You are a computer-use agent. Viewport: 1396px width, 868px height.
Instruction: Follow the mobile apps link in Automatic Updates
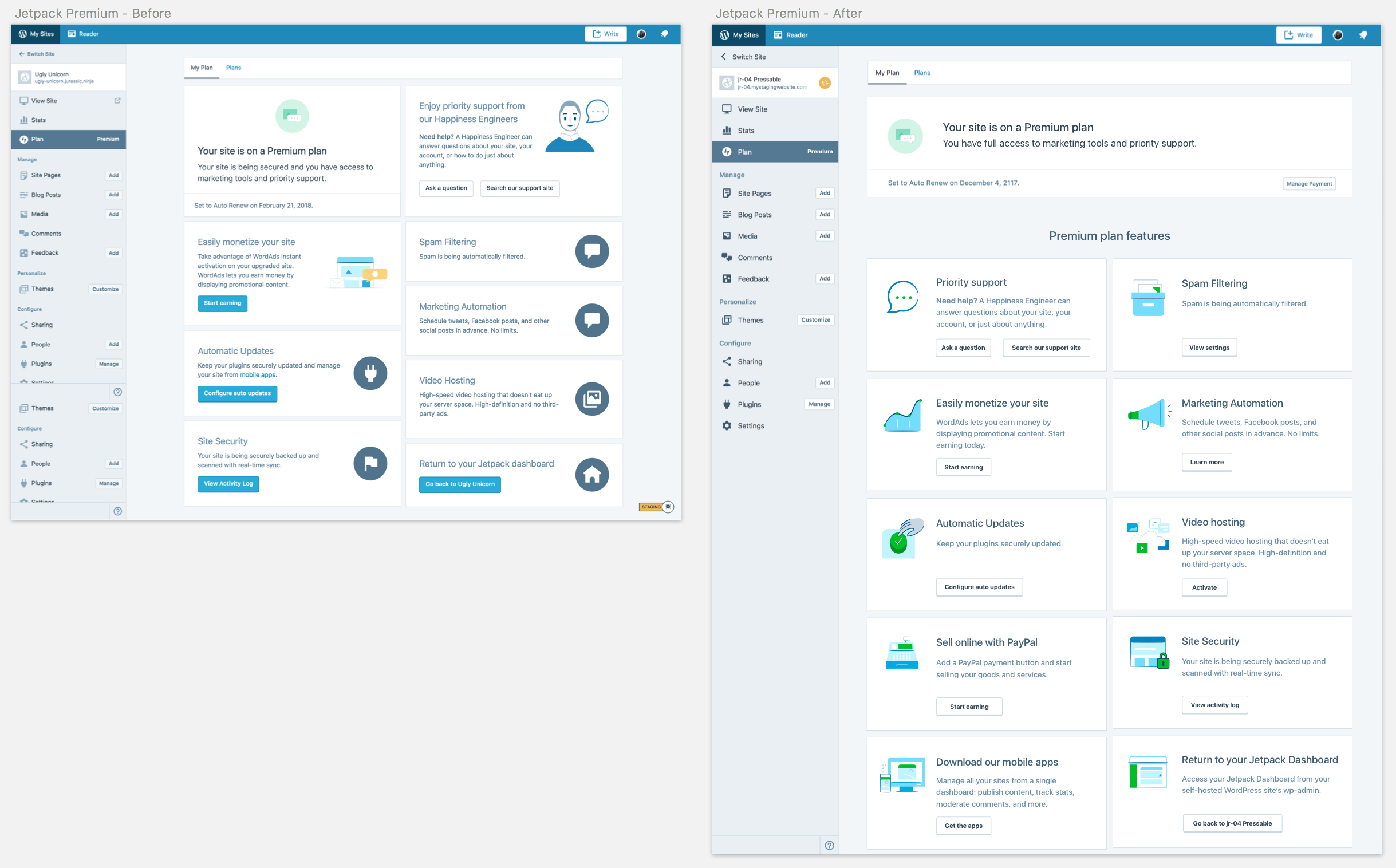click(257, 375)
